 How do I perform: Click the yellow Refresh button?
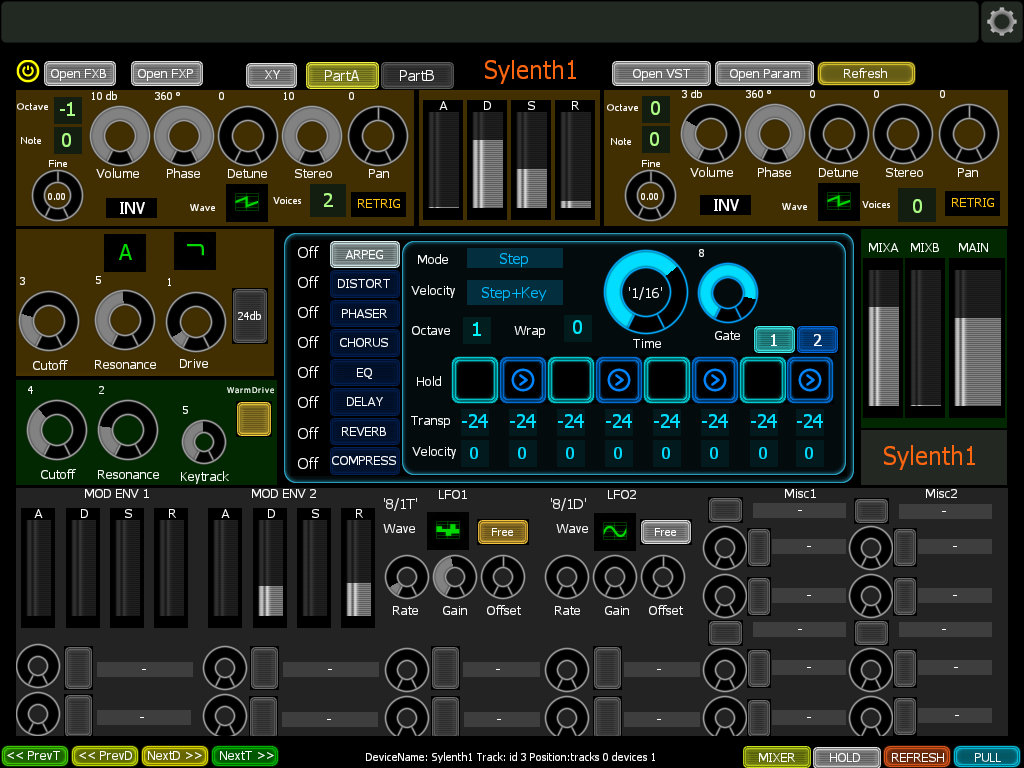point(866,73)
